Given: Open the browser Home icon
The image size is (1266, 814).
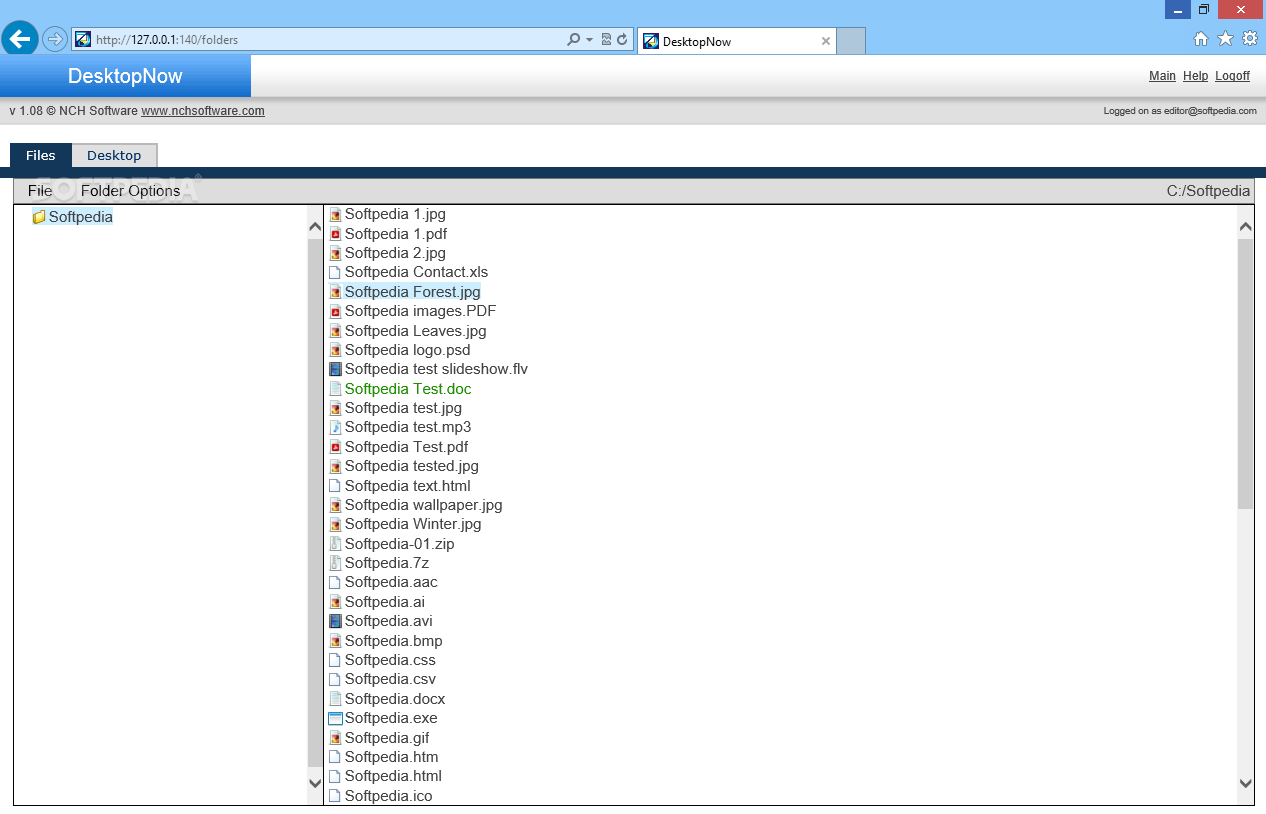Looking at the screenshot, I should pyautogui.click(x=1201, y=39).
